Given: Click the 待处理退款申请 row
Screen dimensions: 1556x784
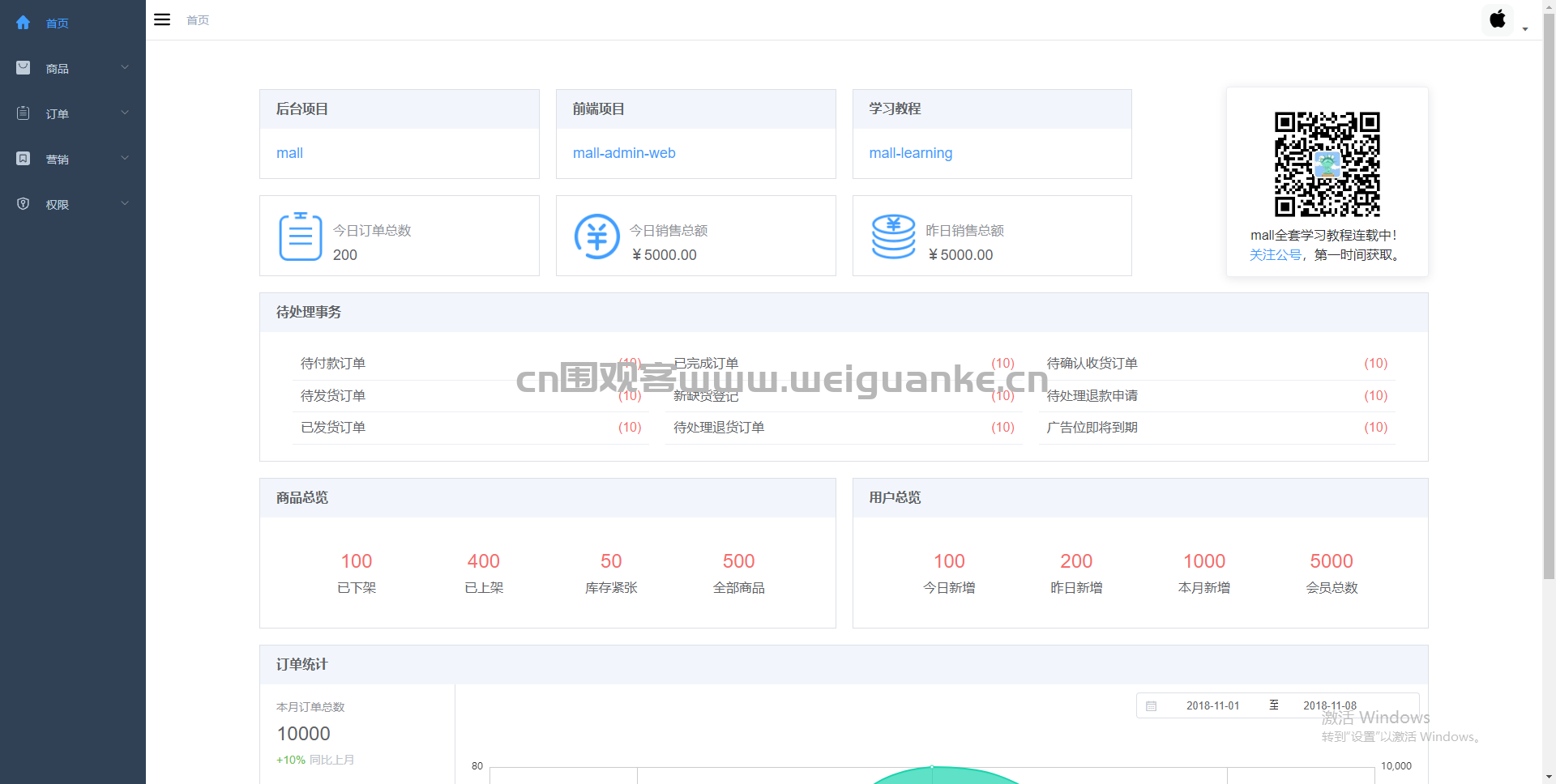Looking at the screenshot, I should tap(1217, 396).
